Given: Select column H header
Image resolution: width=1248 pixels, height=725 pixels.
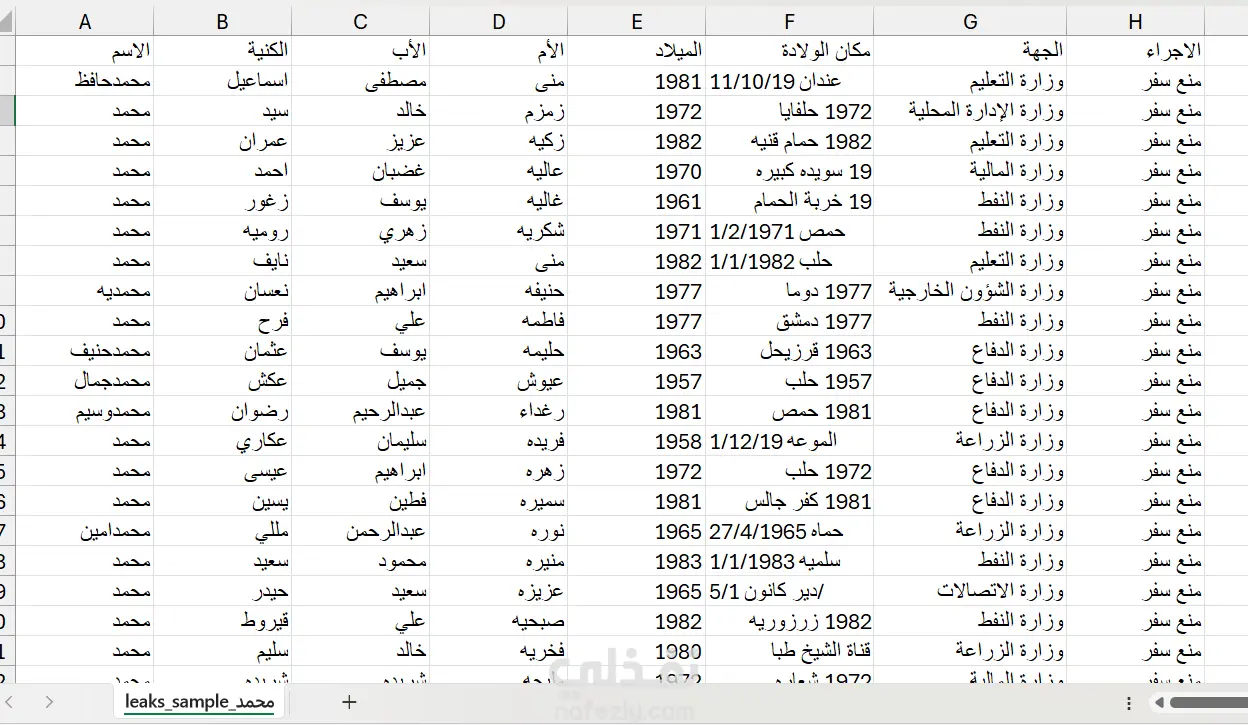Looking at the screenshot, I should 1135,22.
